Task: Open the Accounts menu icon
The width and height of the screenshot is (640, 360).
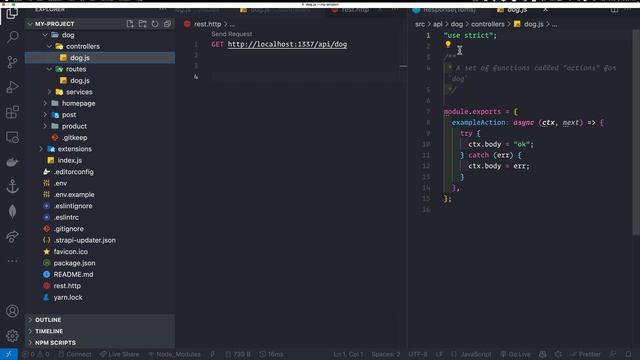Action: click(x=12, y=311)
